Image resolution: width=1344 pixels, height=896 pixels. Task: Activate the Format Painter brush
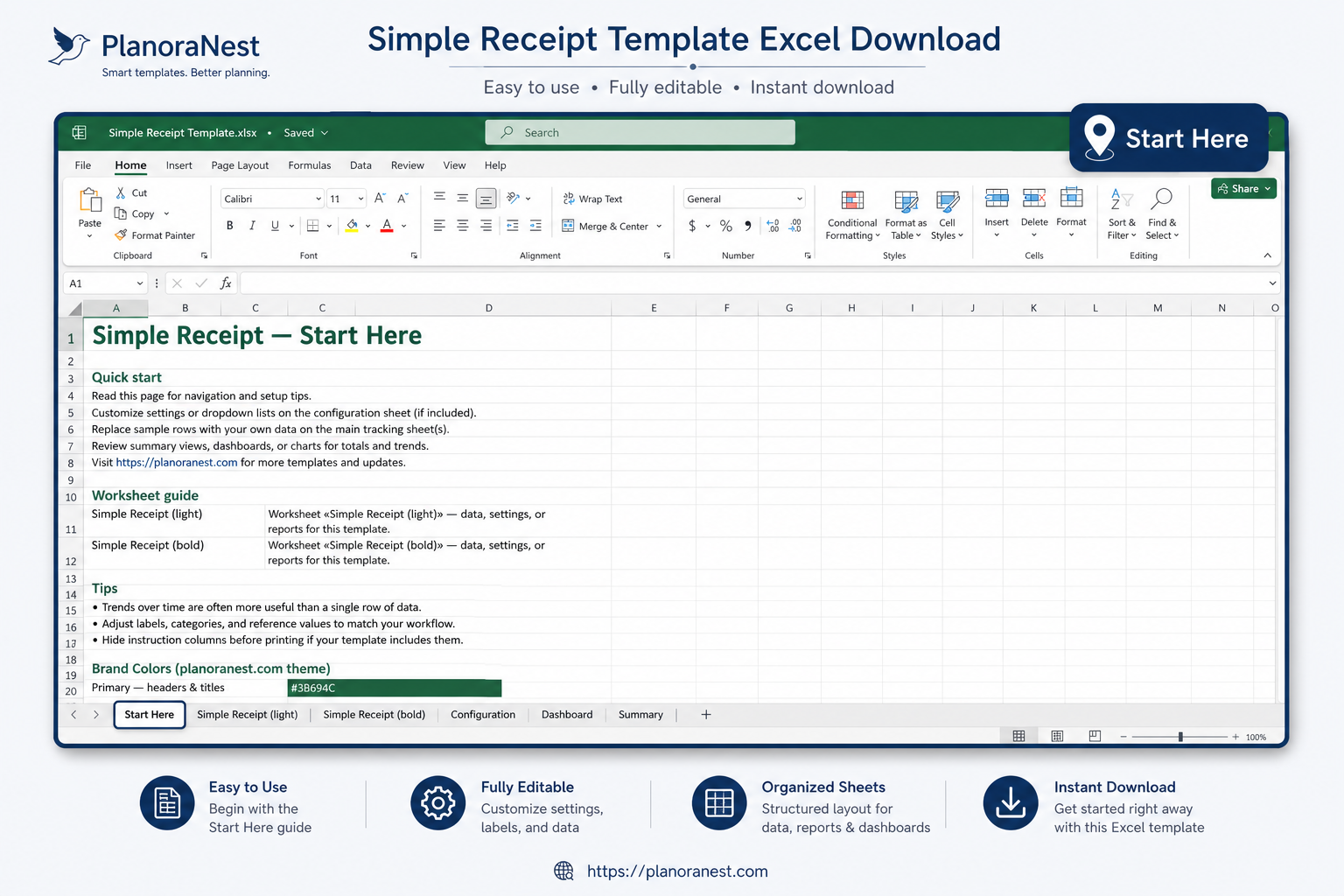point(121,234)
